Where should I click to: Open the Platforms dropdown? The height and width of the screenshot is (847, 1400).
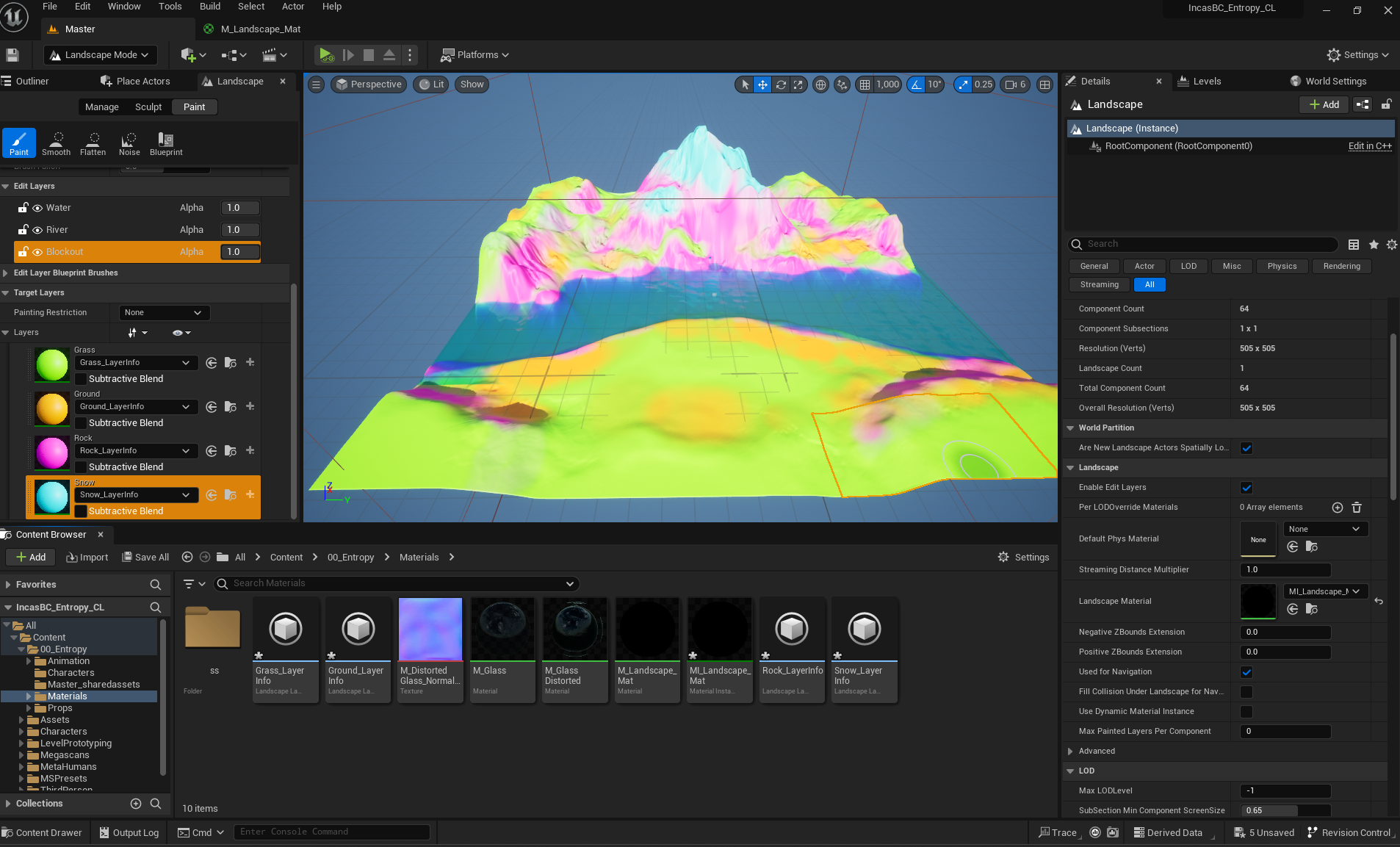(475, 55)
